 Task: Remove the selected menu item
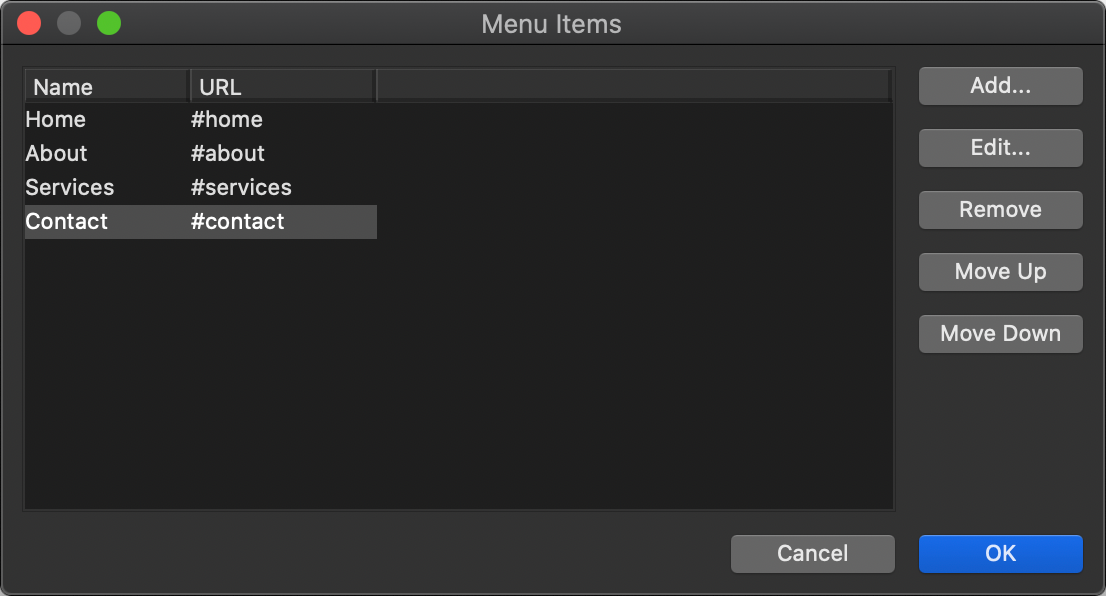1000,210
